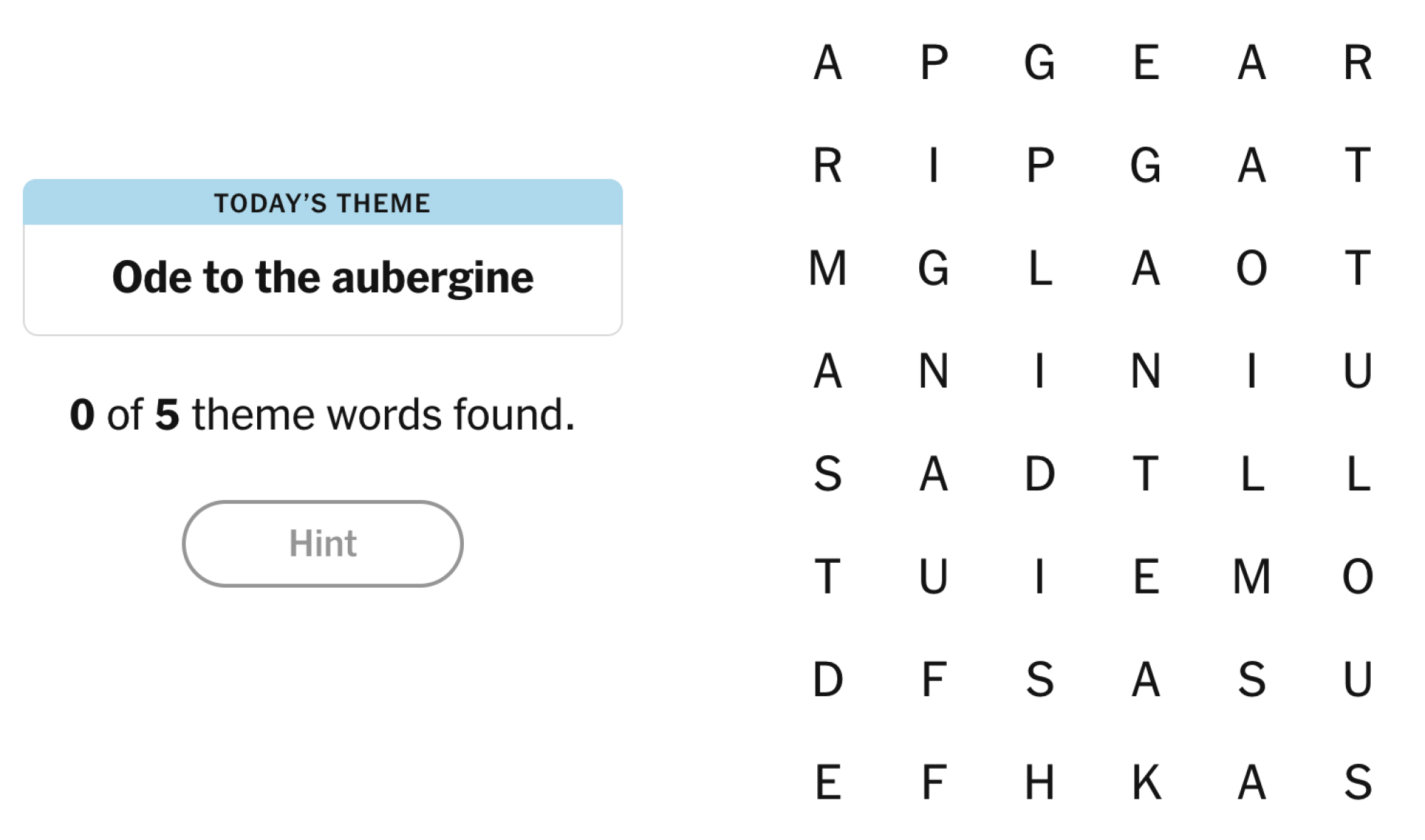Select the letter K in the grid

(1146, 782)
